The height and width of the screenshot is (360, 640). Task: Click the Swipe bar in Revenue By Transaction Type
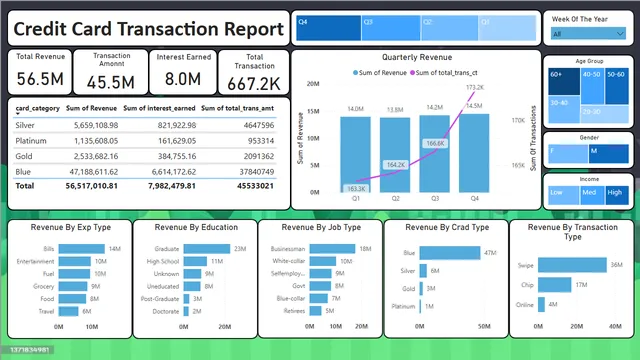click(572, 265)
